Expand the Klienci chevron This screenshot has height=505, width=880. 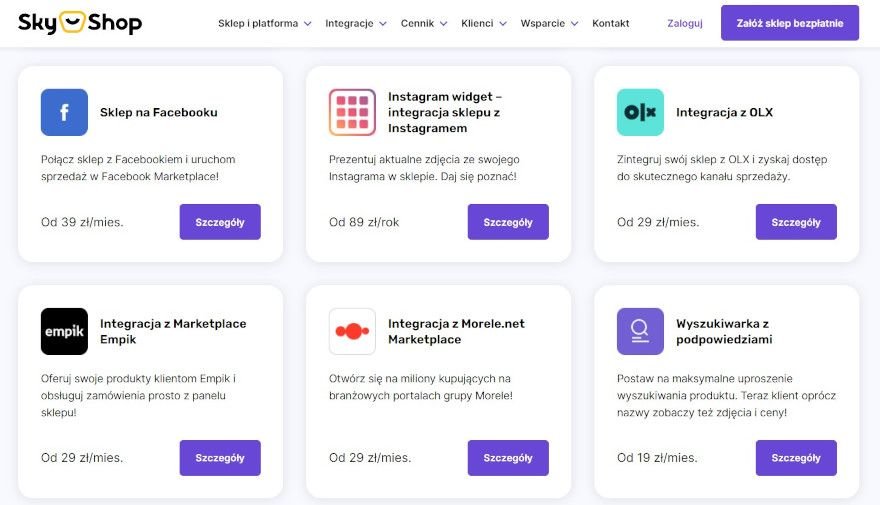click(x=503, y=24)
